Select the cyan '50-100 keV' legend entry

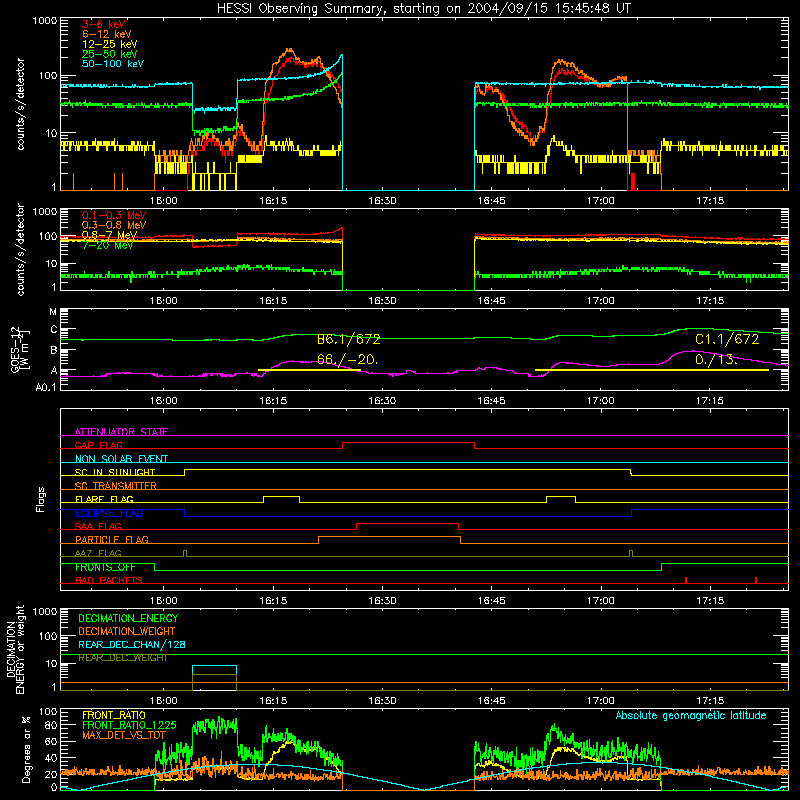tap(113, 64)
